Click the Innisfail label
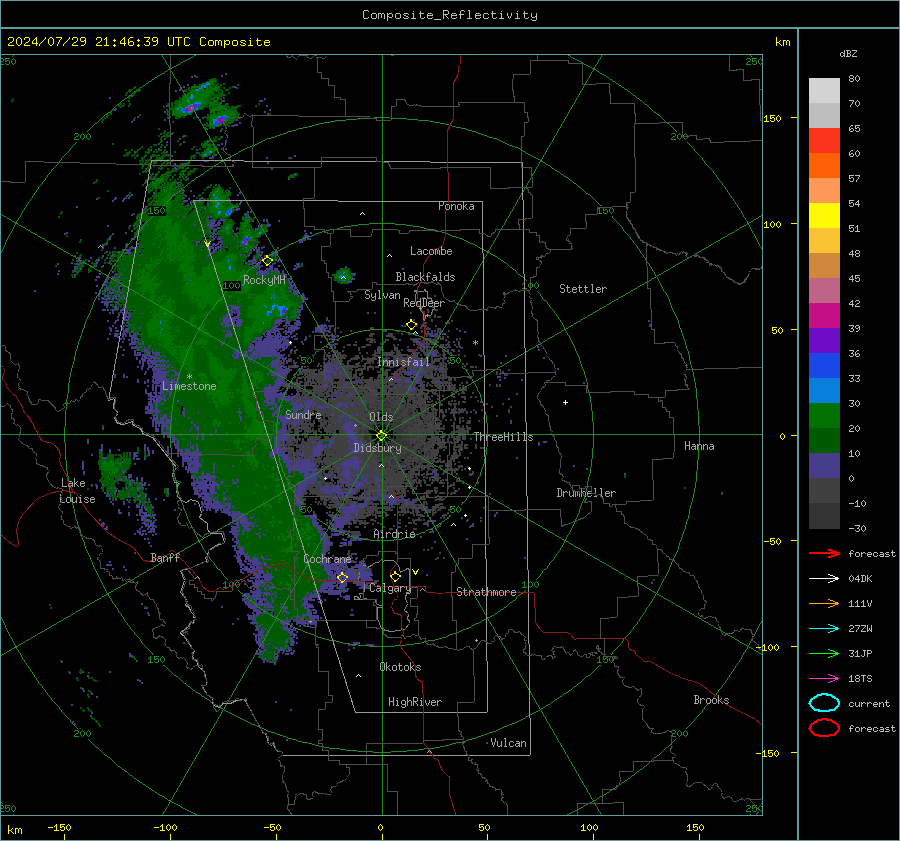The image size is (900, 841). coord(403,362)
